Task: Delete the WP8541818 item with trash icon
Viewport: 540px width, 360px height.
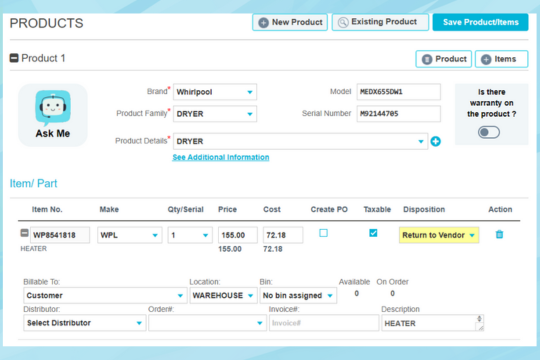Action: 499,235
